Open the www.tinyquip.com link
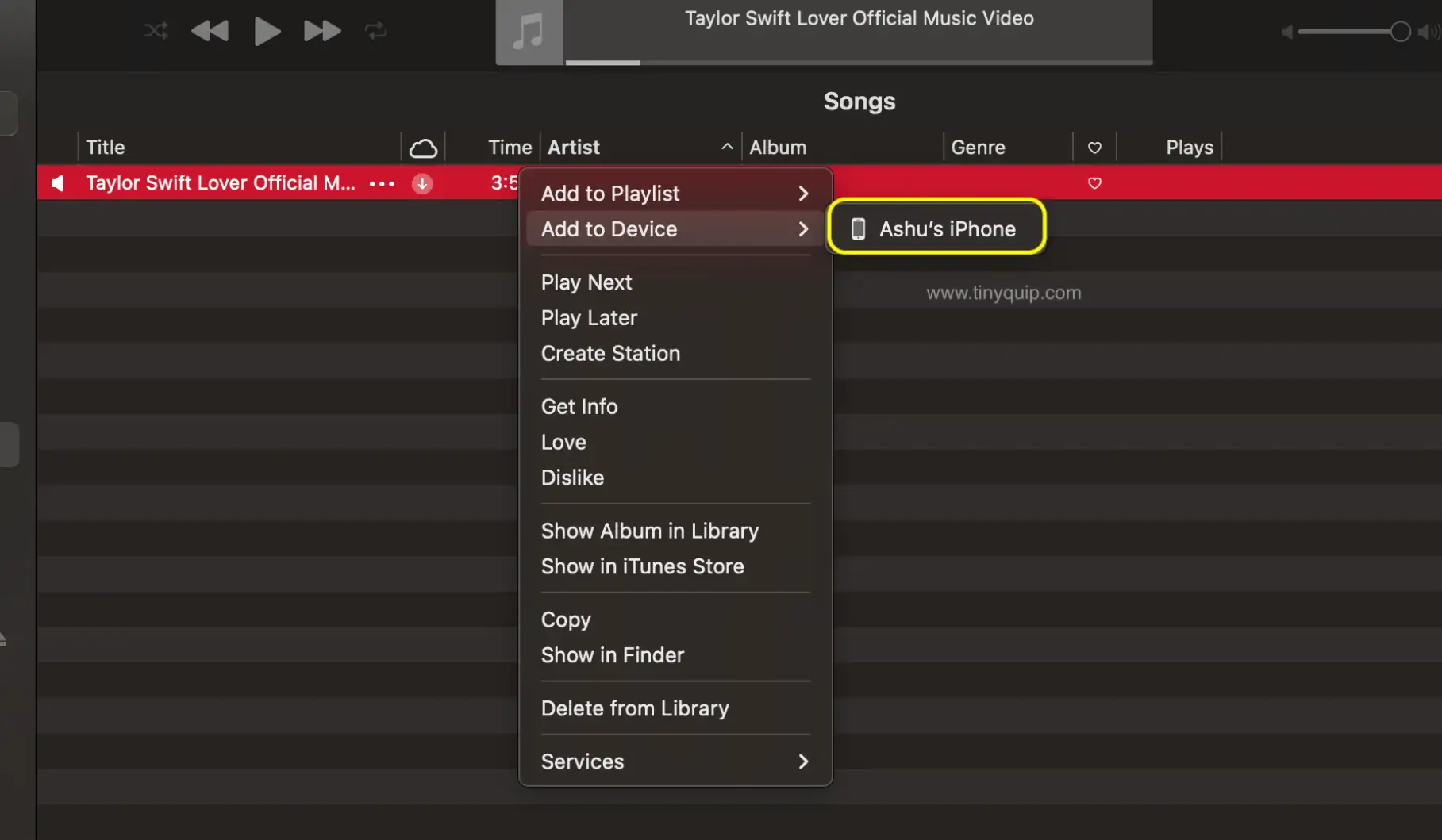 (1003, 292)
